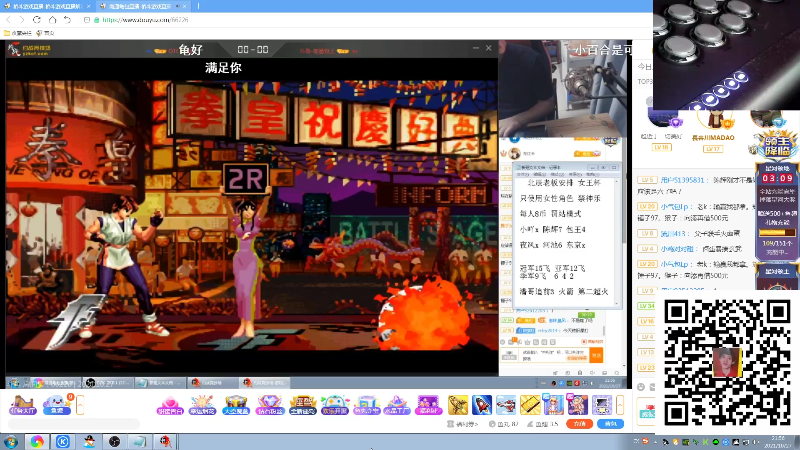Open the notepad taskbar icon

pyautogui.click(x=140, y=441)
